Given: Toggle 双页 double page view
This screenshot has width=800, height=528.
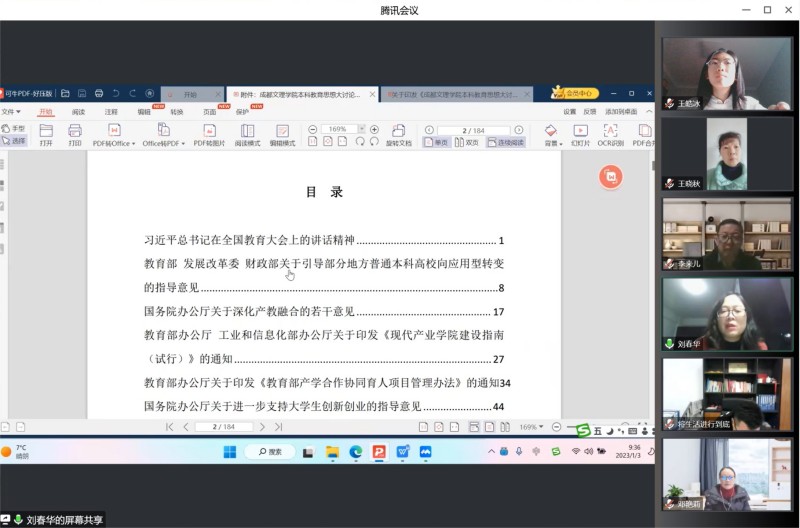Looking at the screenshot, I should point(466,143).
